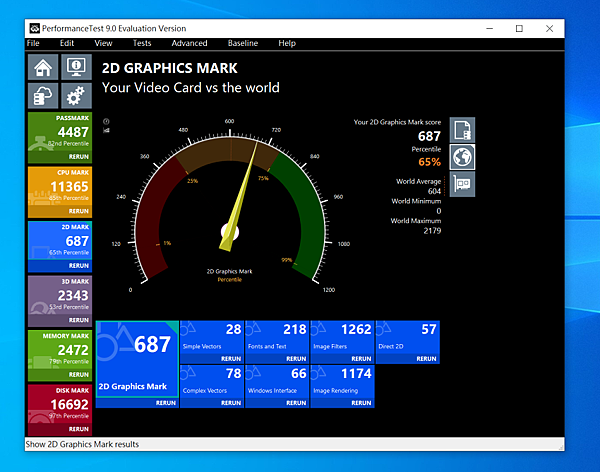The image size is (600, 472).
Task: Click the status bar 'Show 2D Graphics Mark results'
Action: click(82, 444)
